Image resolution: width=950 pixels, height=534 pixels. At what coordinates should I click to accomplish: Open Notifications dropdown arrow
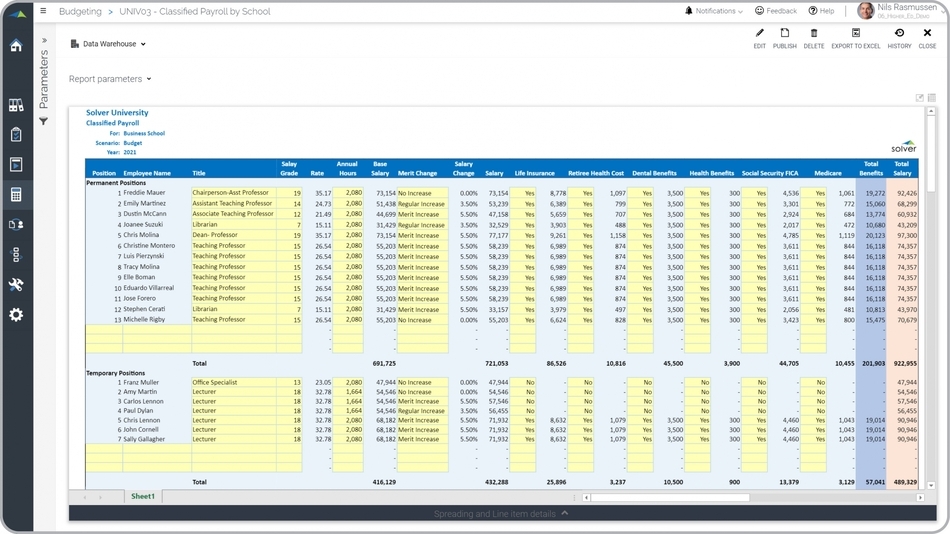coord(740,12)
